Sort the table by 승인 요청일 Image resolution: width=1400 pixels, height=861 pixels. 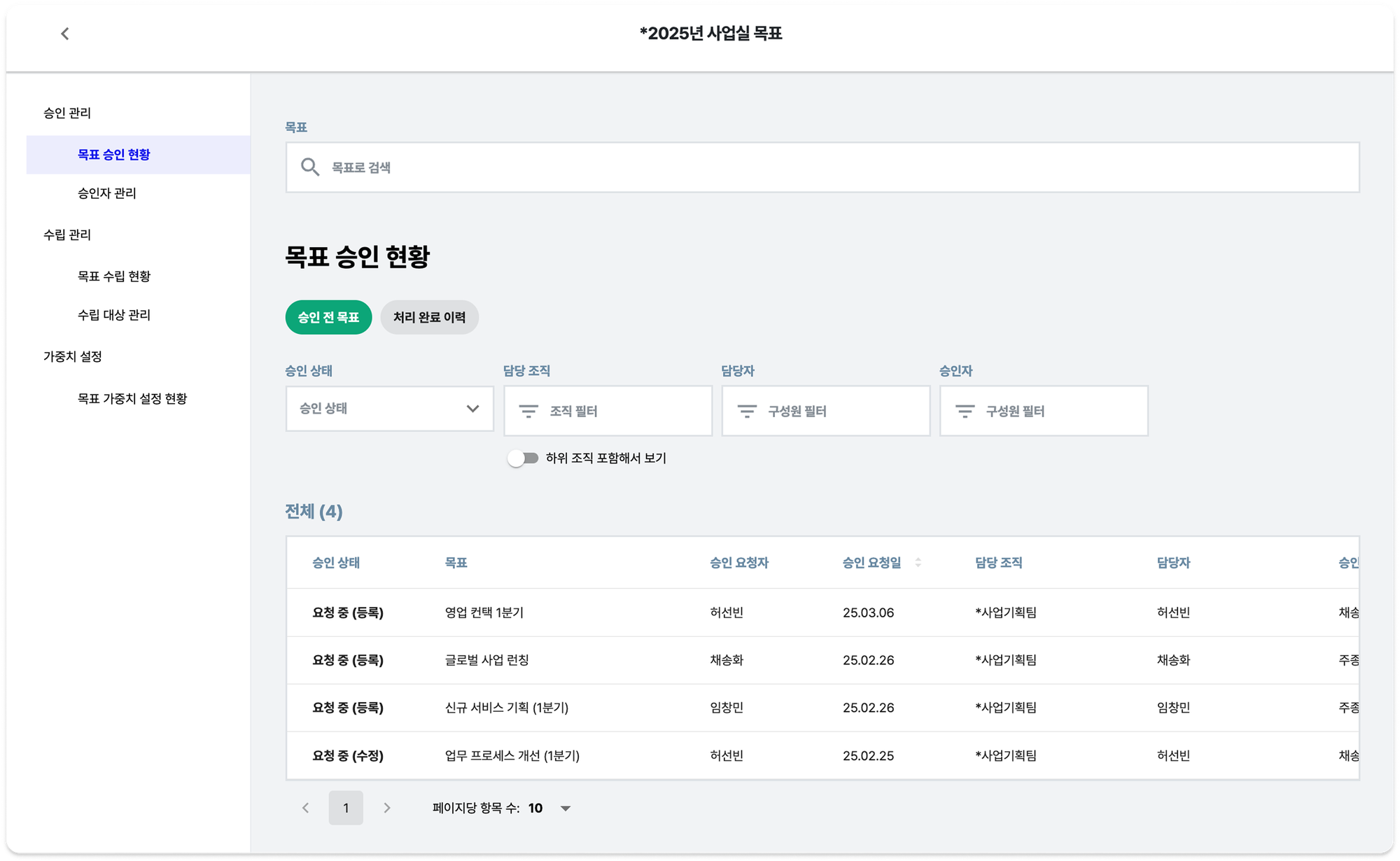[x=917, y=563]
